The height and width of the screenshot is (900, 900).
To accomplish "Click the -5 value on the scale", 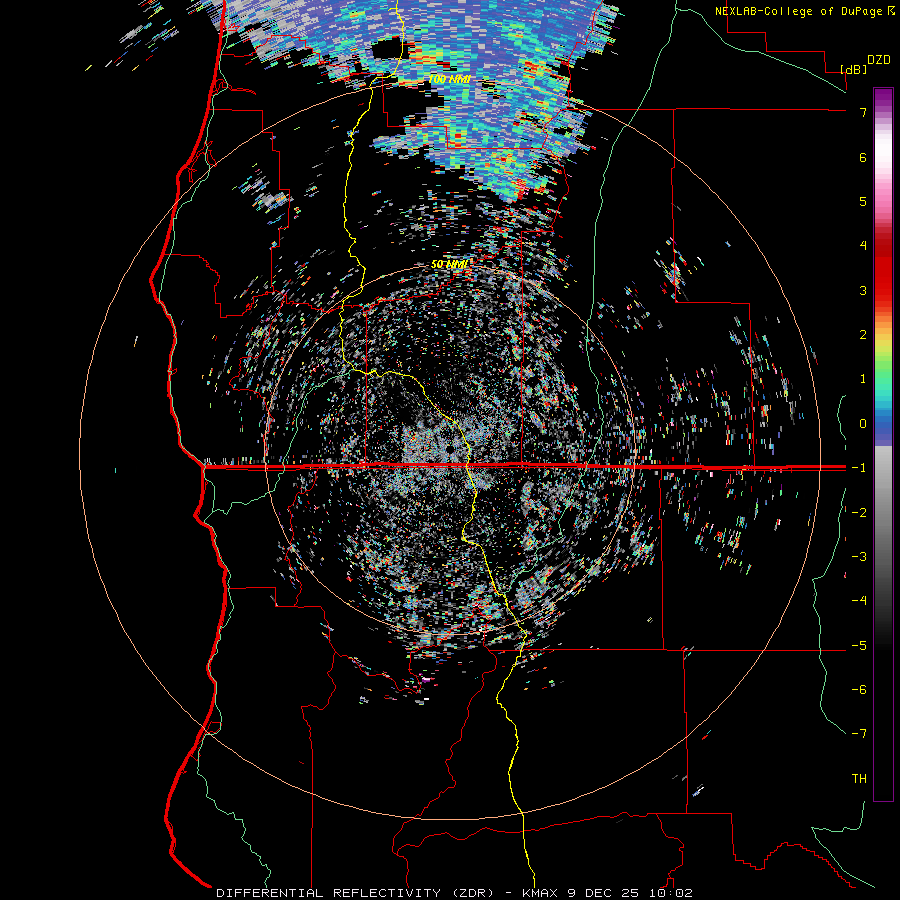I will [x=859, y=646].
